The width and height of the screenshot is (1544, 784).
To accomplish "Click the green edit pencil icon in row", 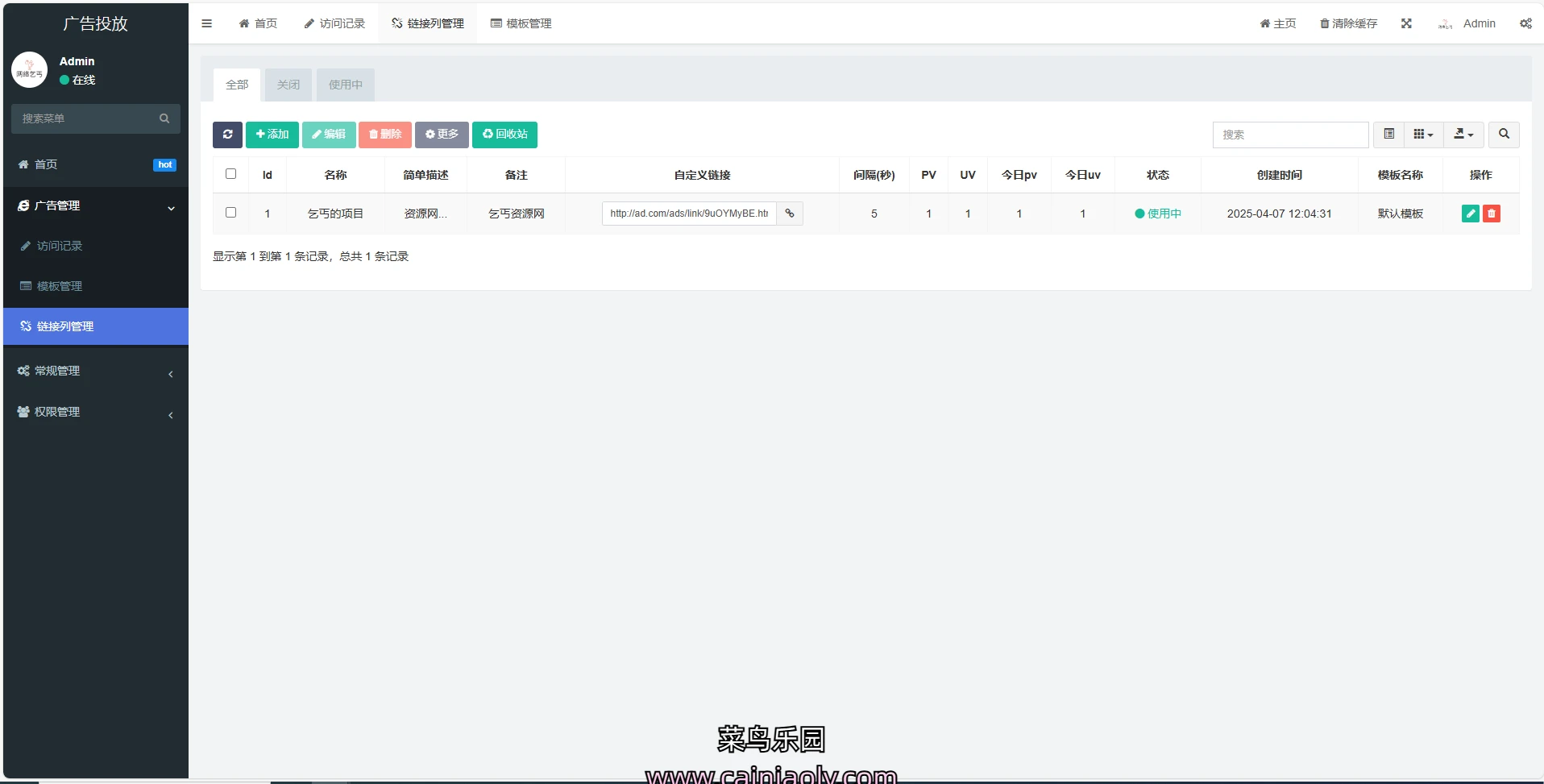I will (1470, 214).
